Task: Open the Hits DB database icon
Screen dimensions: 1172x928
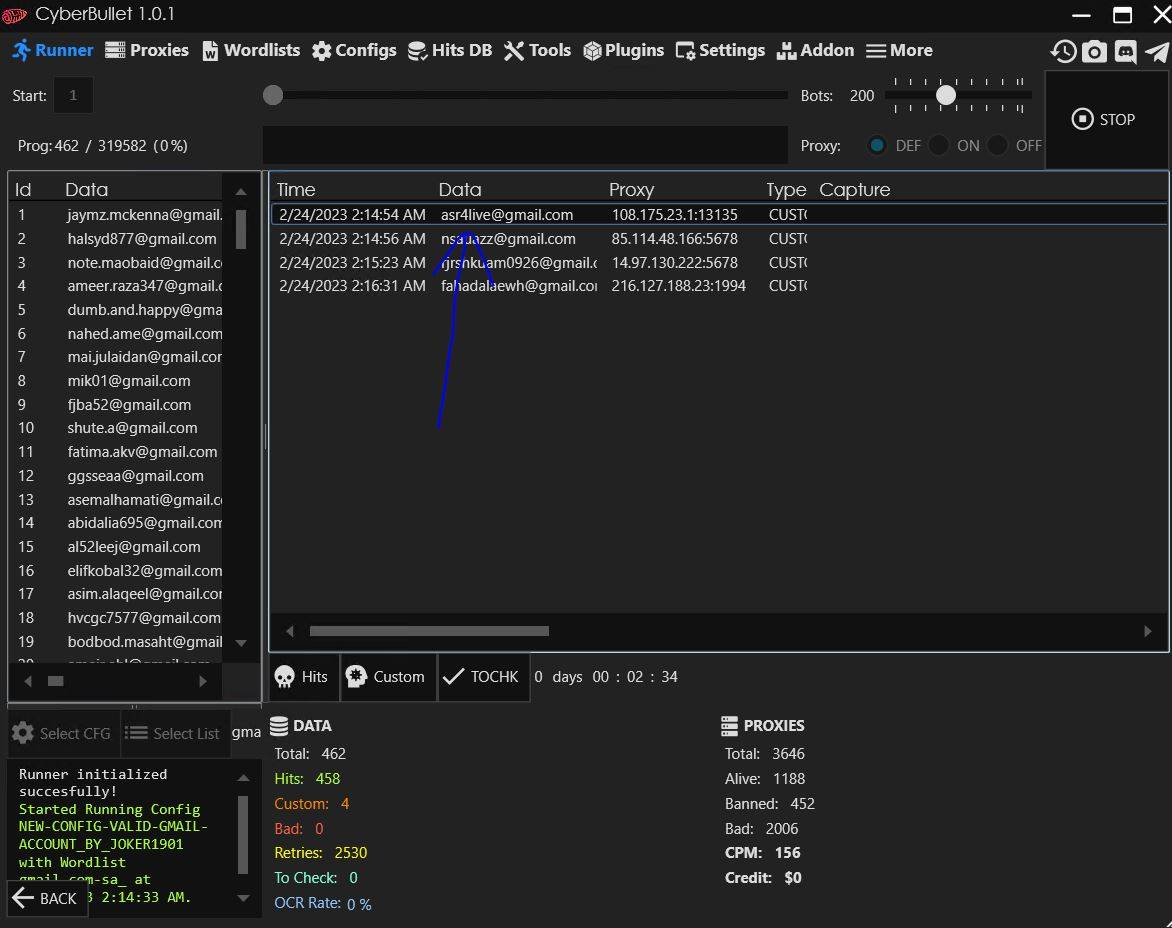Action: 418,51
